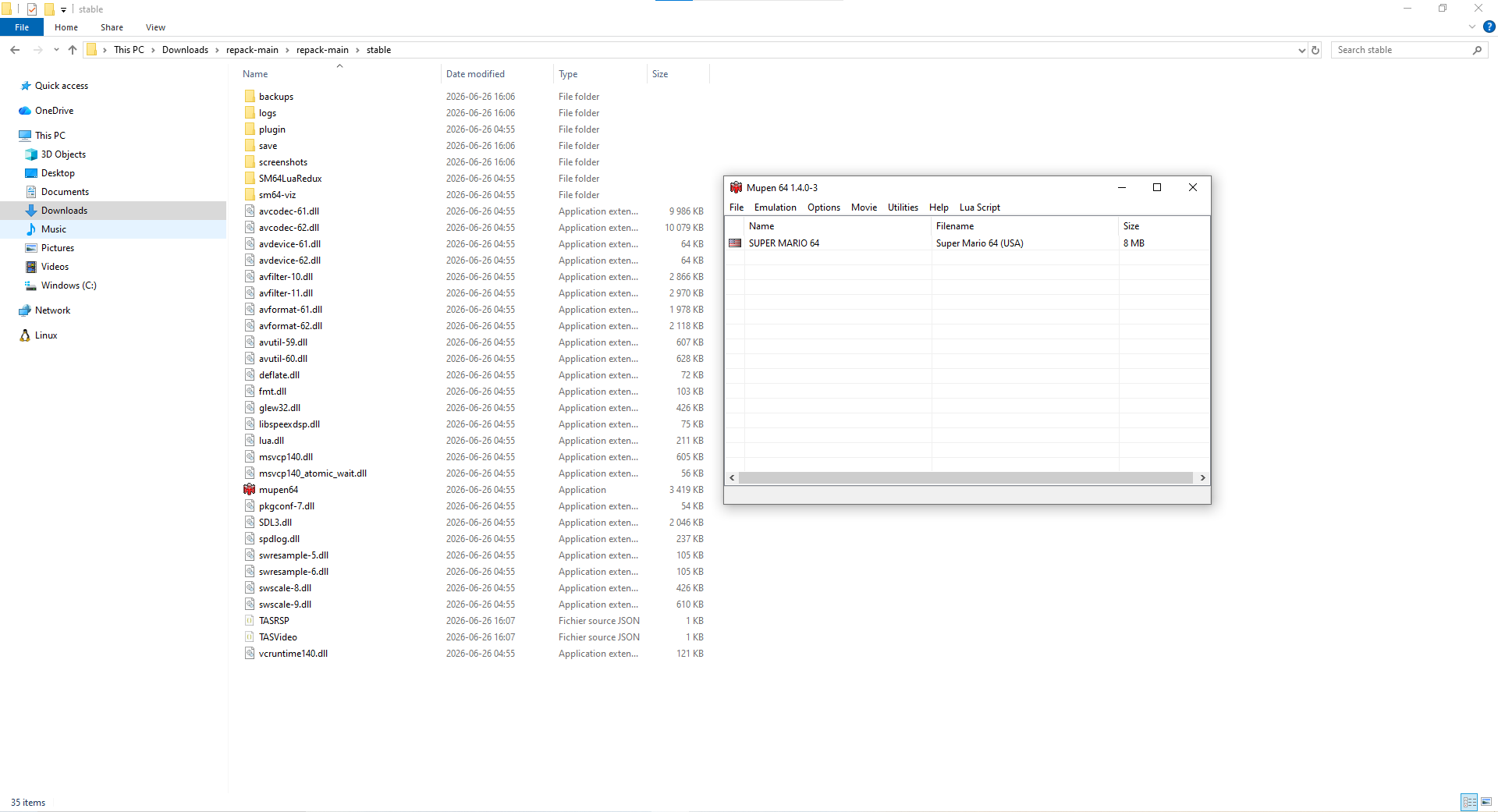Click the USA flag icon for SUPER MARIO 64
Image resolution: width=1498 pixels, height=812 pixels.
[x=735, y=243]
